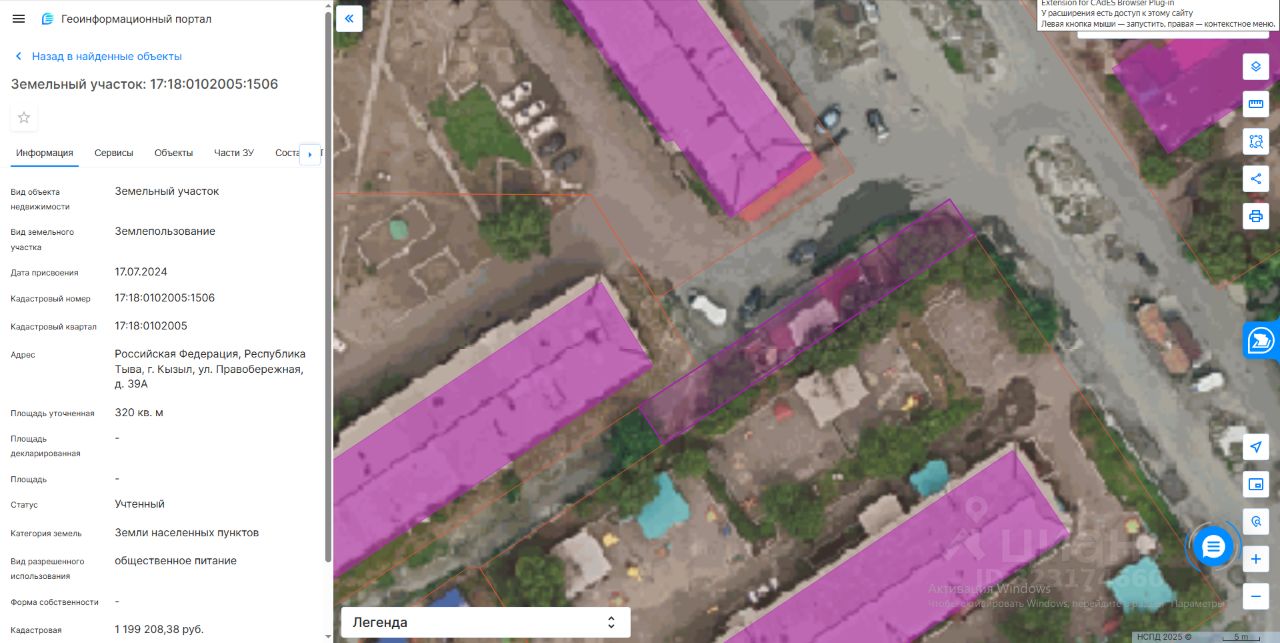Click the share map icon

click(x=1256, y=179)
